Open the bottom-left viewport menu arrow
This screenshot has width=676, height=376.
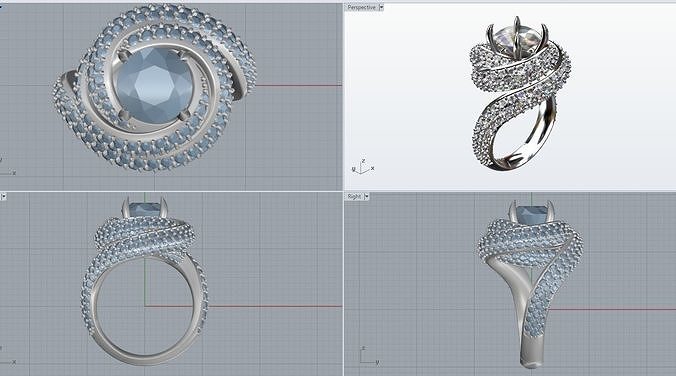3,197
